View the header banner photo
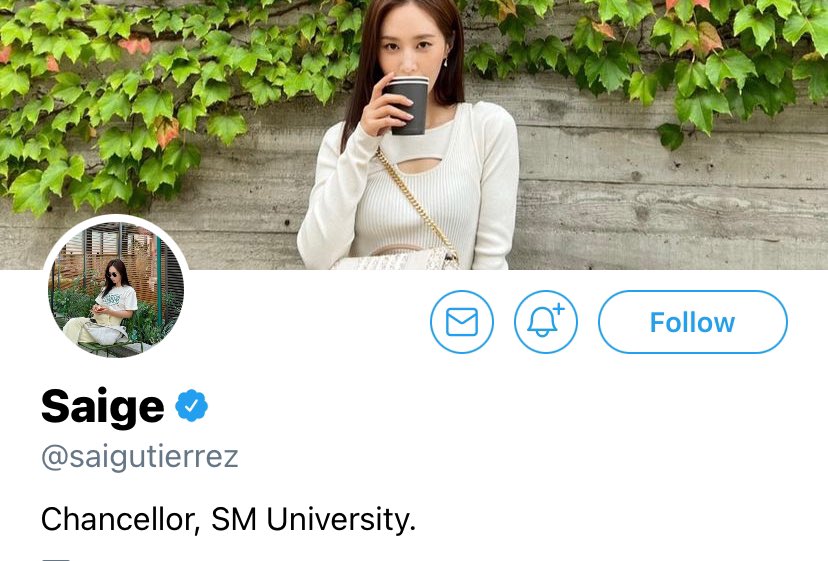Viewport: 828px width, 561px height. (414, 135)
